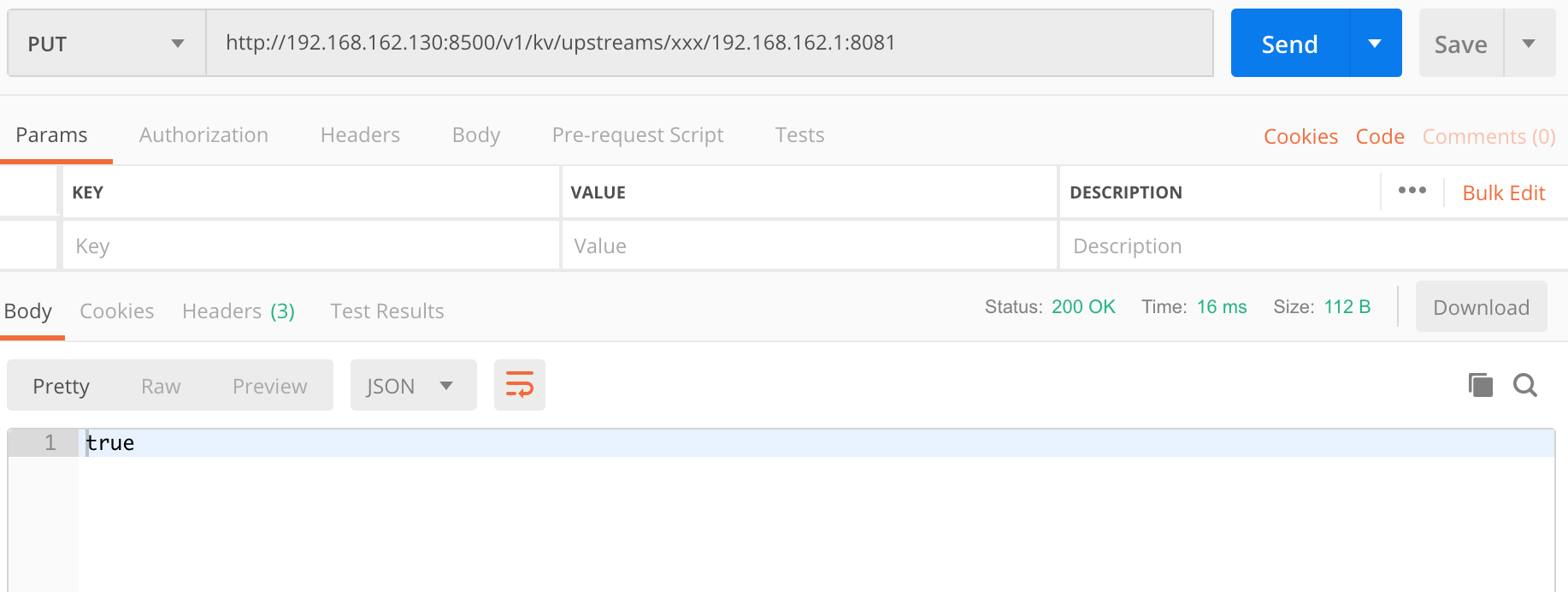Switch to the Authorization tab
This screenshot has width=1568, height=592.
tap(203, 135)
